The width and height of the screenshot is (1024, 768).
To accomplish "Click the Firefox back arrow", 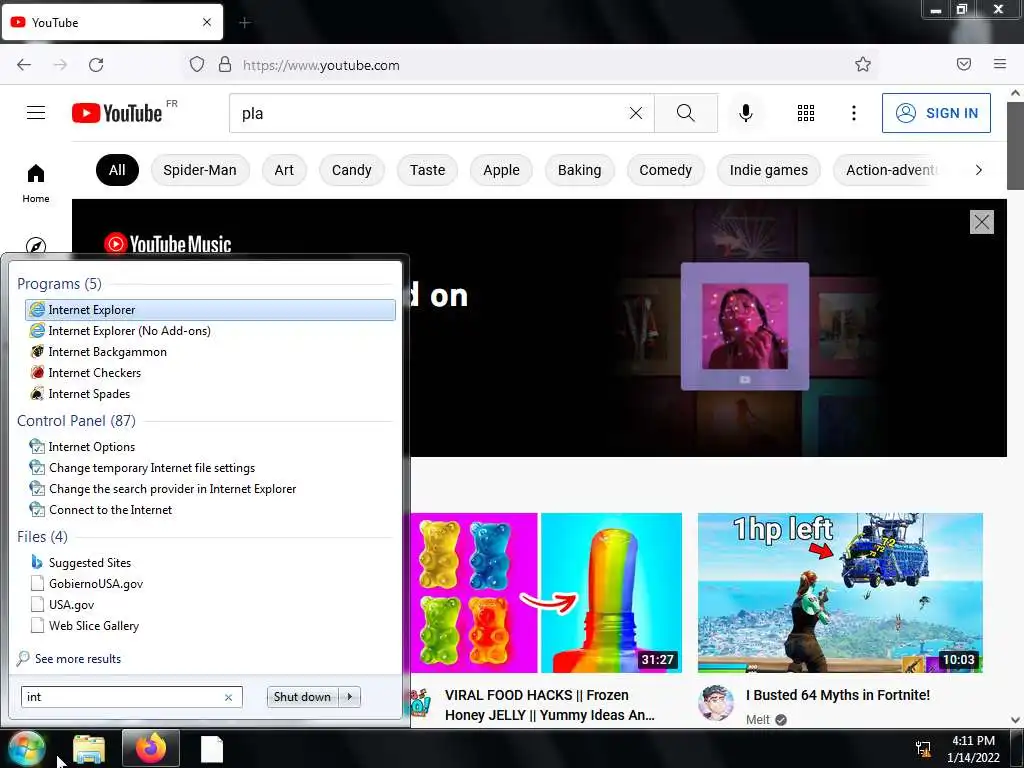I will pyautogui.click(x=24, y=65).
